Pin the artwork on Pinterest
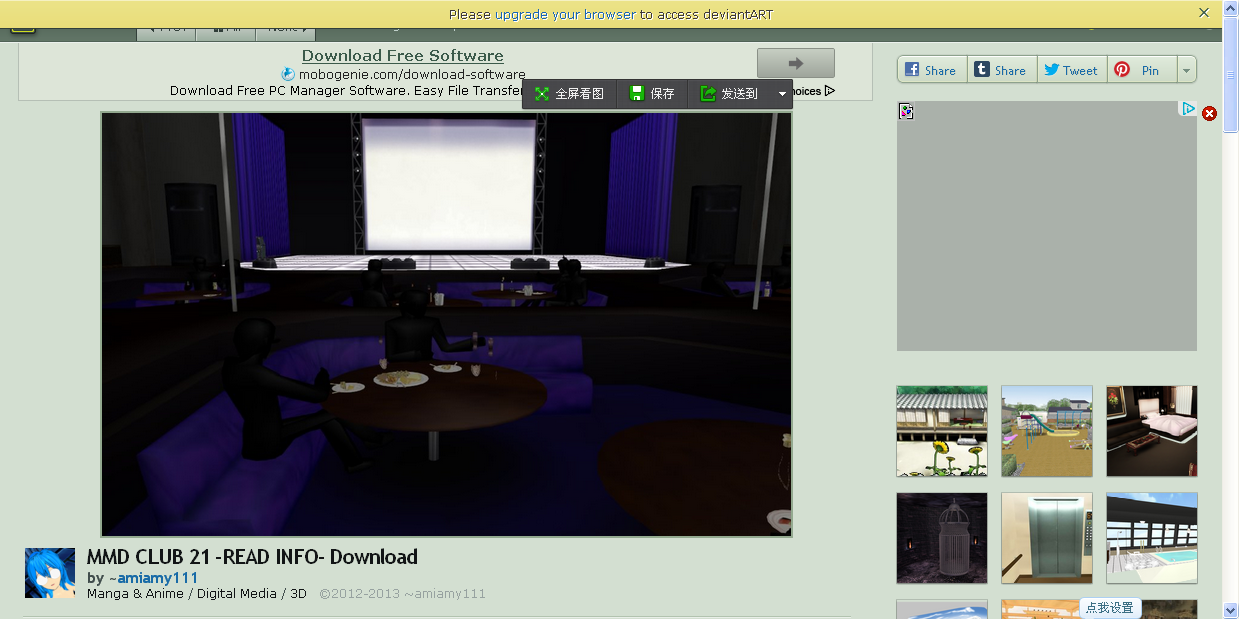This screenshot has width=1239, height=619. (x=1141, y=70)
